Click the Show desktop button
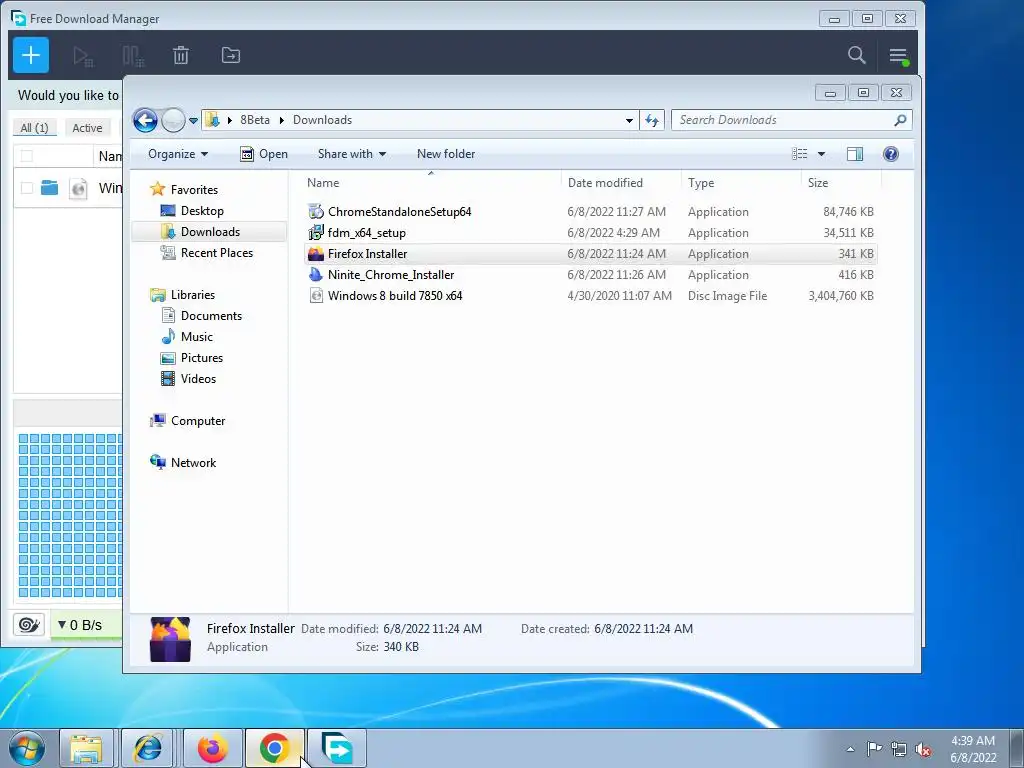1024x768 pixels. (1016, 748)
